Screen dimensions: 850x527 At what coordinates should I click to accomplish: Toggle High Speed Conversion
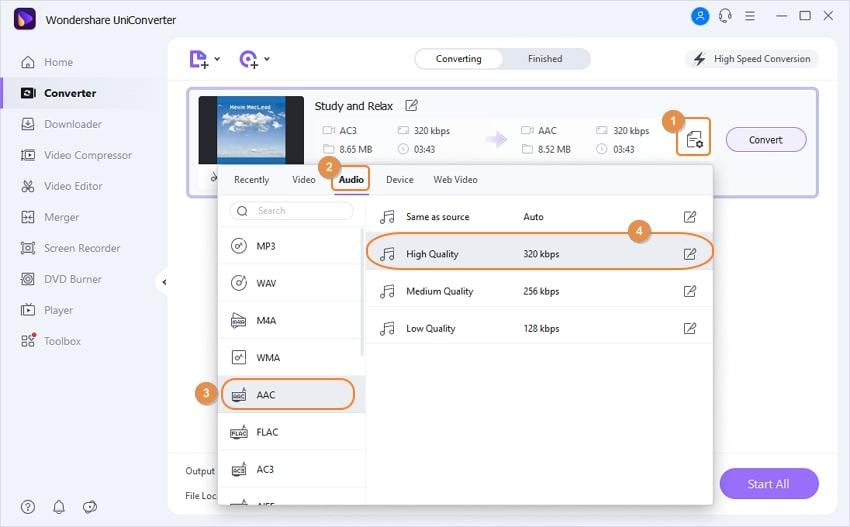tap(752, 59)
